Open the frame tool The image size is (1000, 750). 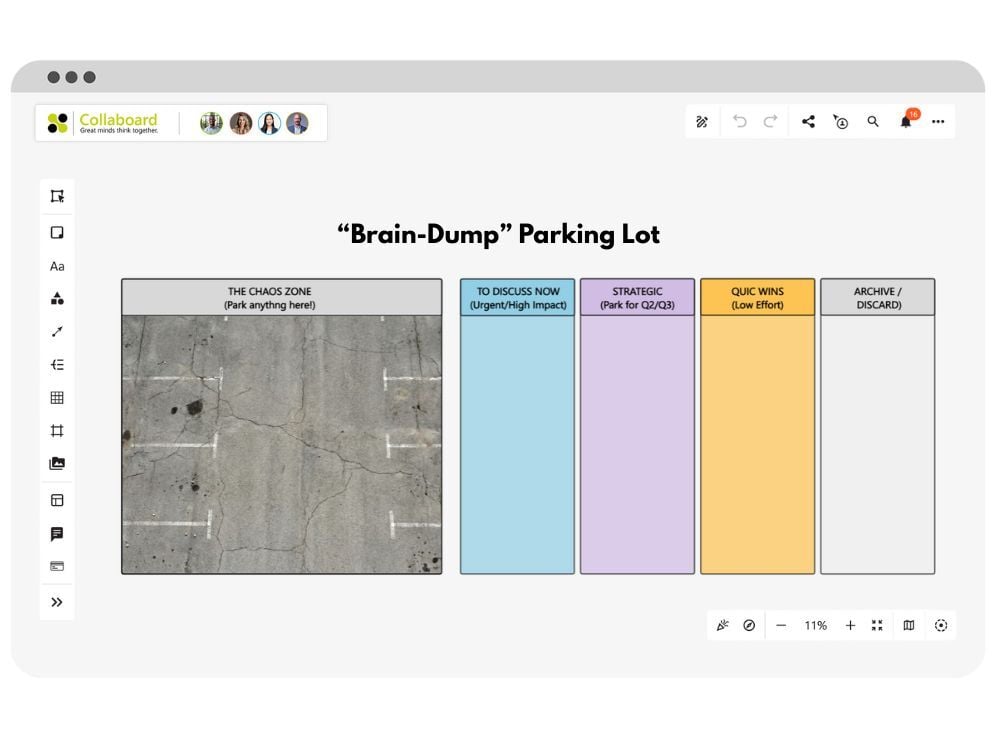pos(57,430)
